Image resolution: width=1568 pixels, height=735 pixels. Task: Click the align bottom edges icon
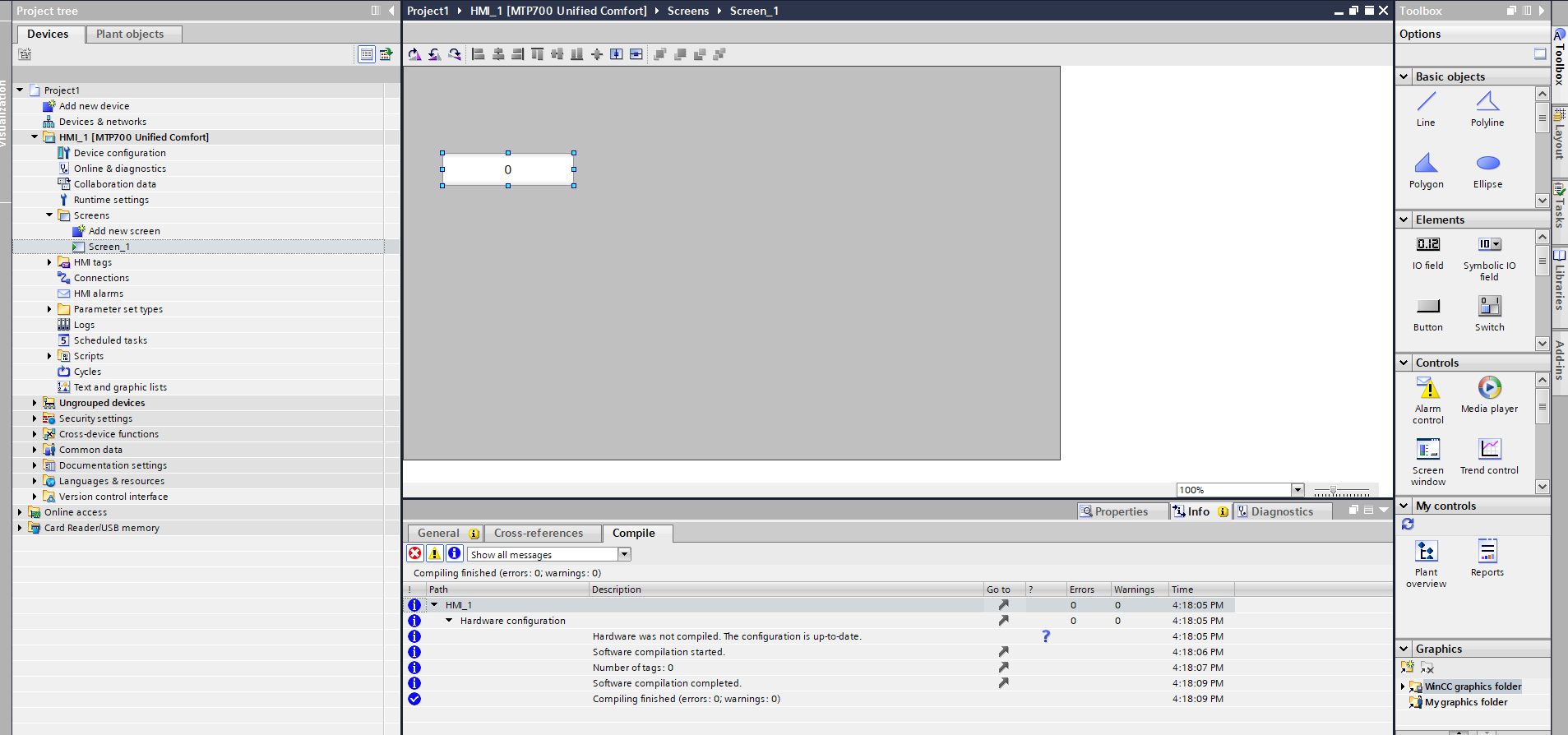click(576, 54)
